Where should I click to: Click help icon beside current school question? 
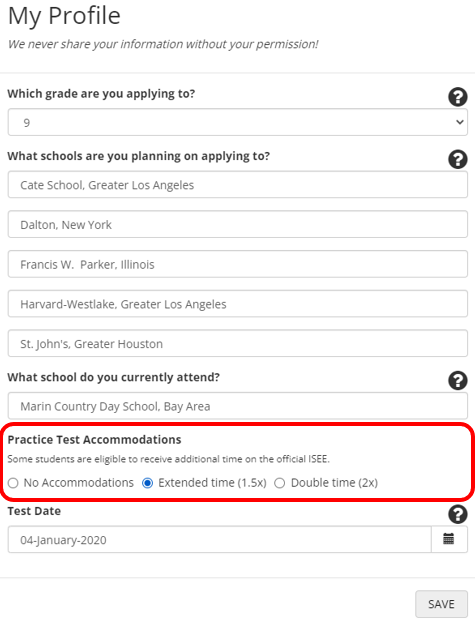click(x=458, y=381)
